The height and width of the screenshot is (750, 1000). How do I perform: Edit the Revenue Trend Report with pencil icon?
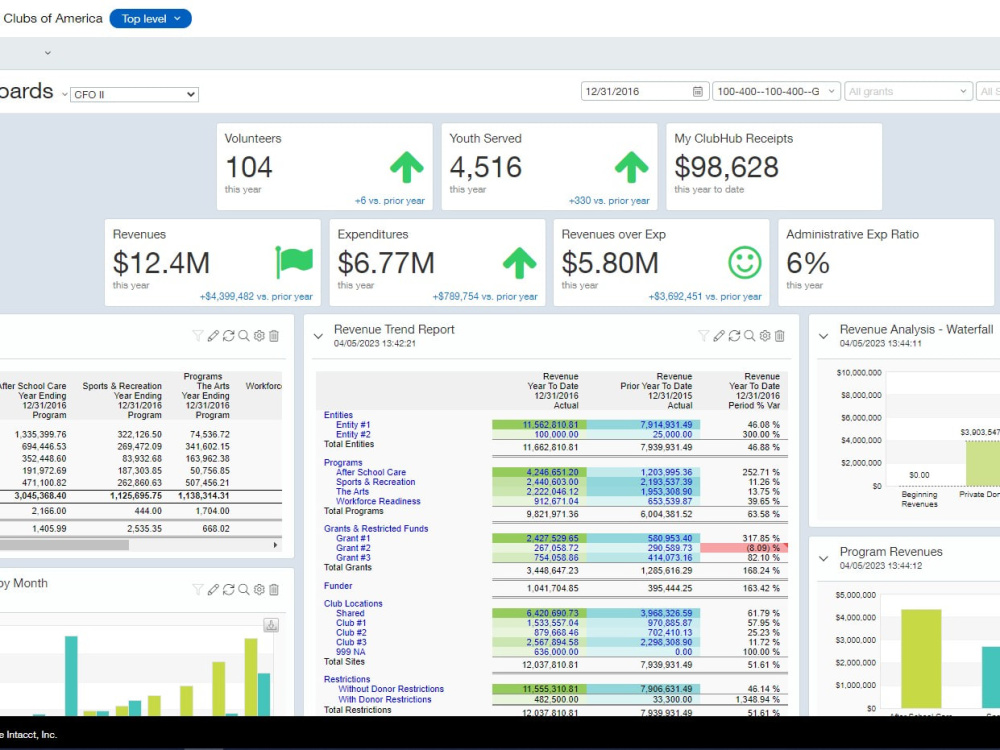pos(719,335)
